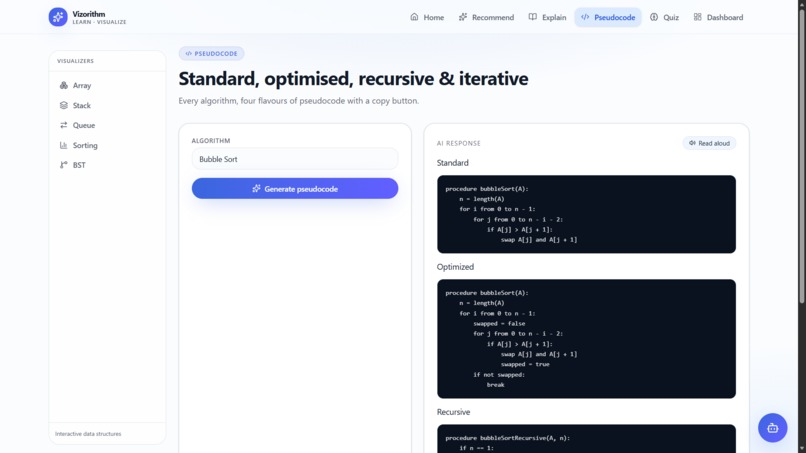Open the Array visualizer
The image size is (806, 453).
click(x=107, y=85)
